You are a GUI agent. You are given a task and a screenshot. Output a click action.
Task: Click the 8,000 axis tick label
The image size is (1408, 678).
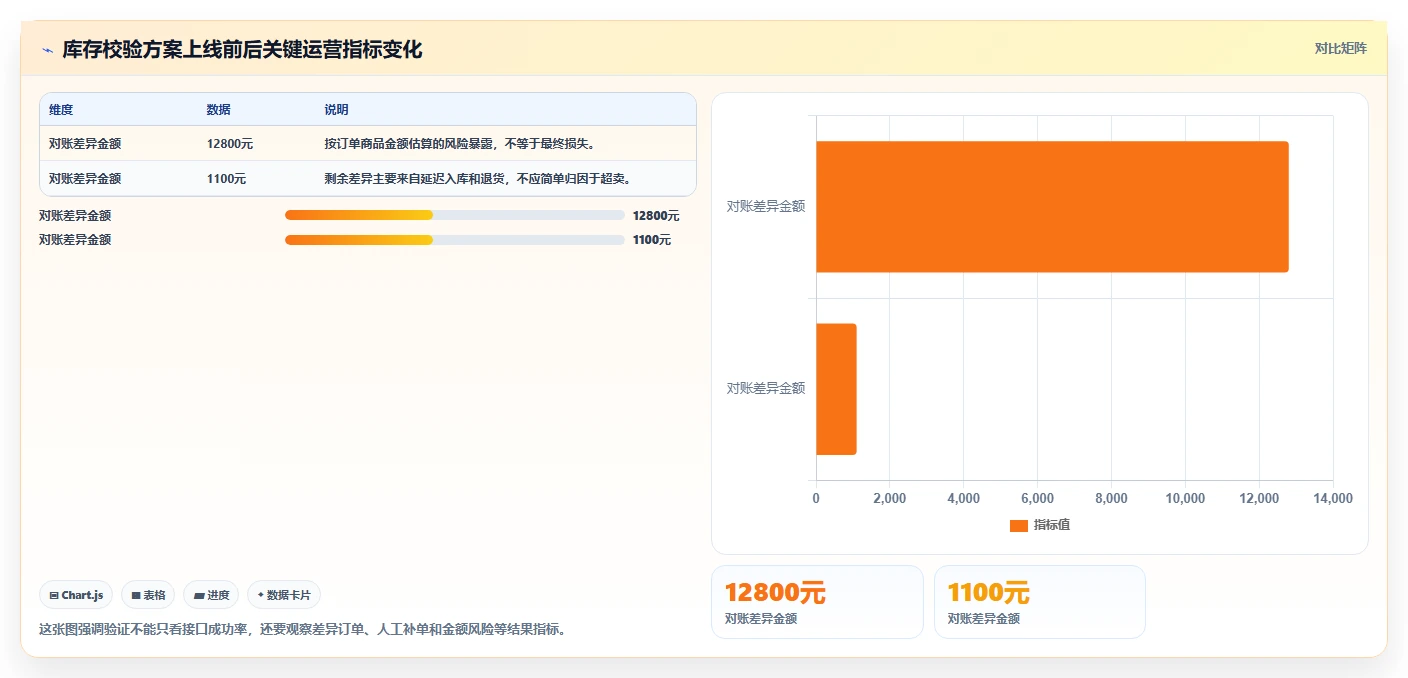(1111, 498)
